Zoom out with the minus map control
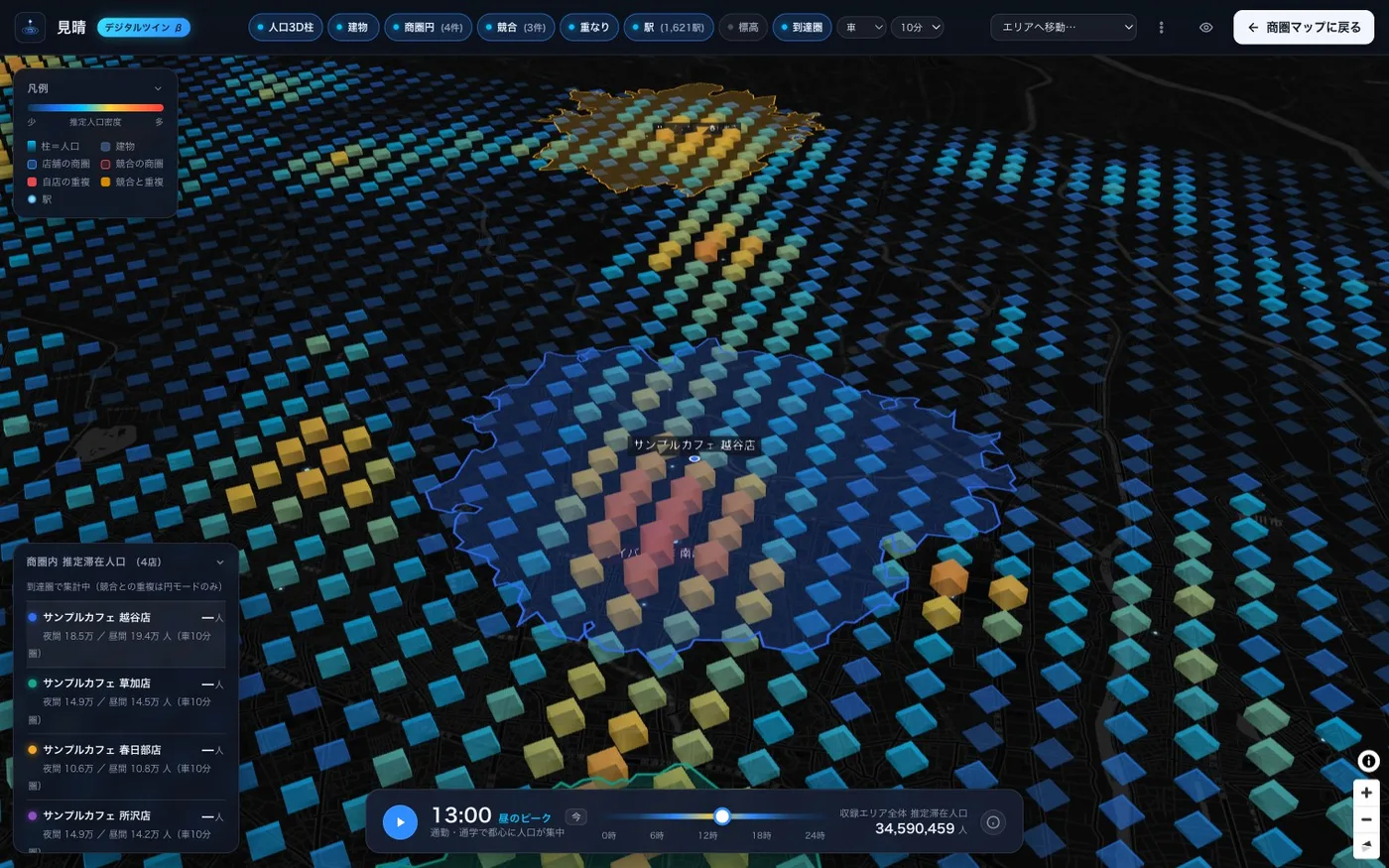The height and width of the screenshot is (868, 1389). pos(1366,819)
